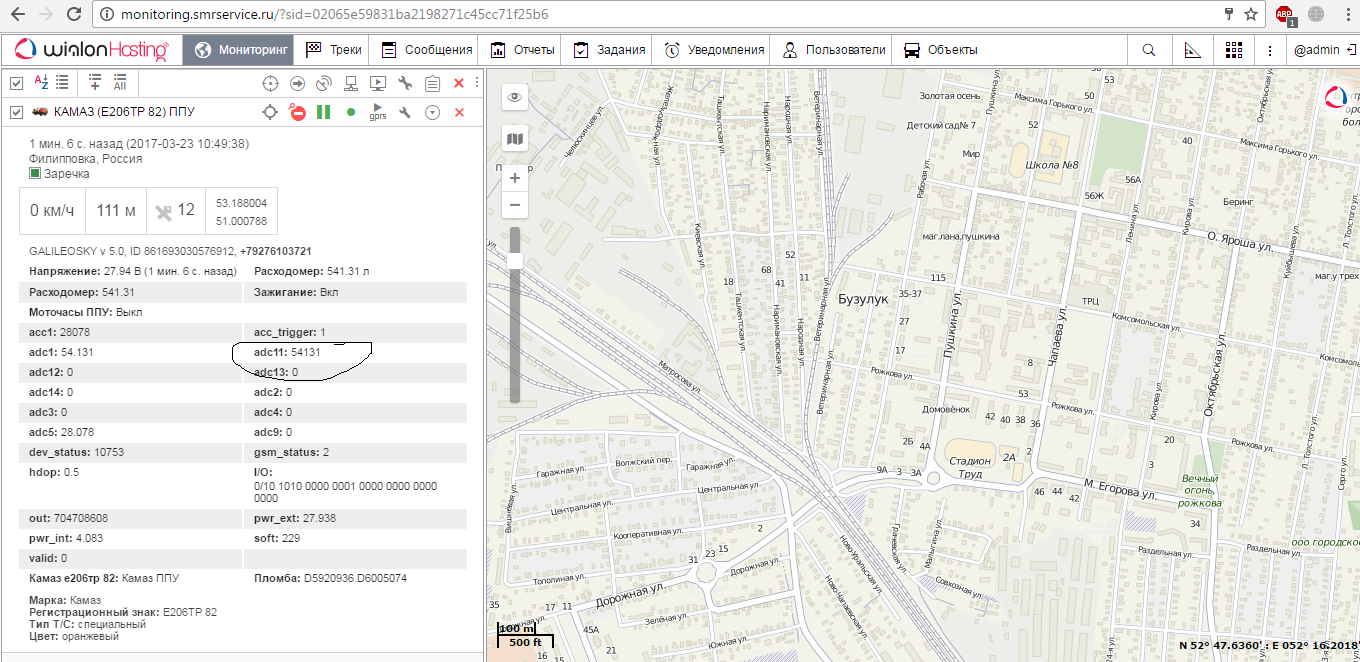Viewport: 1360px width, 662px height.
Task: Expand the КАМАЗ unit actions dropdown arrow
Action: click(432, 113)
